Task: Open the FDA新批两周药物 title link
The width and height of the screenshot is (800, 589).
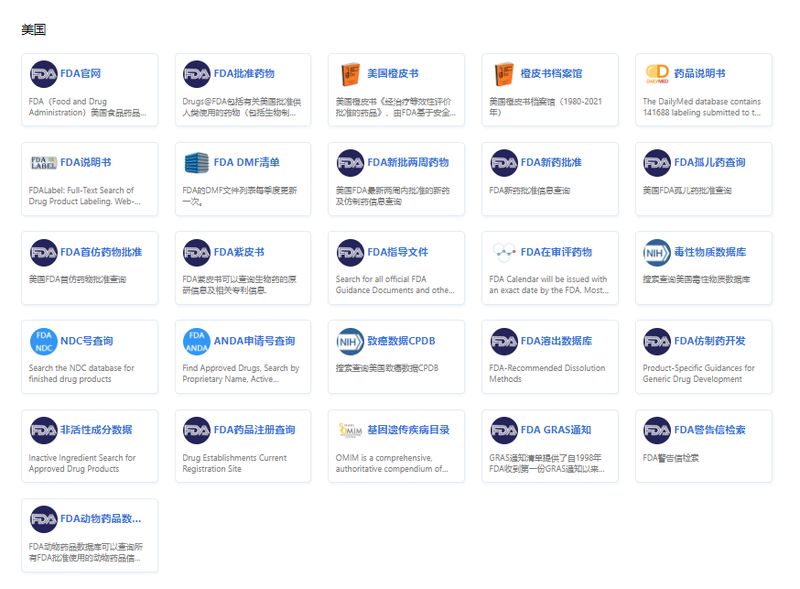Action: (408, 162)
